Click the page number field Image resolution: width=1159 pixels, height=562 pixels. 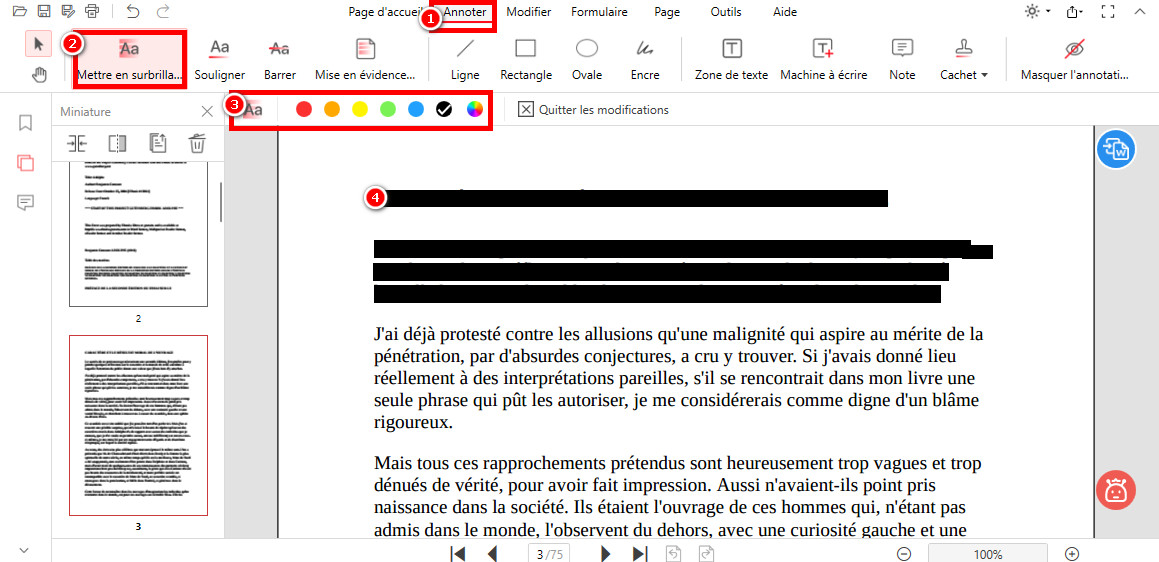pos(550,554)
